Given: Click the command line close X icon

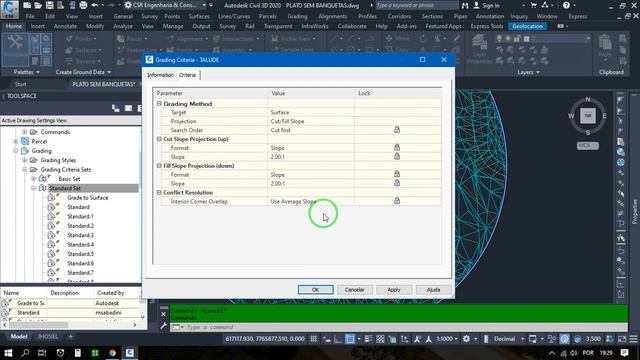Looking at the screenshot, I should (x=163, y=314).
